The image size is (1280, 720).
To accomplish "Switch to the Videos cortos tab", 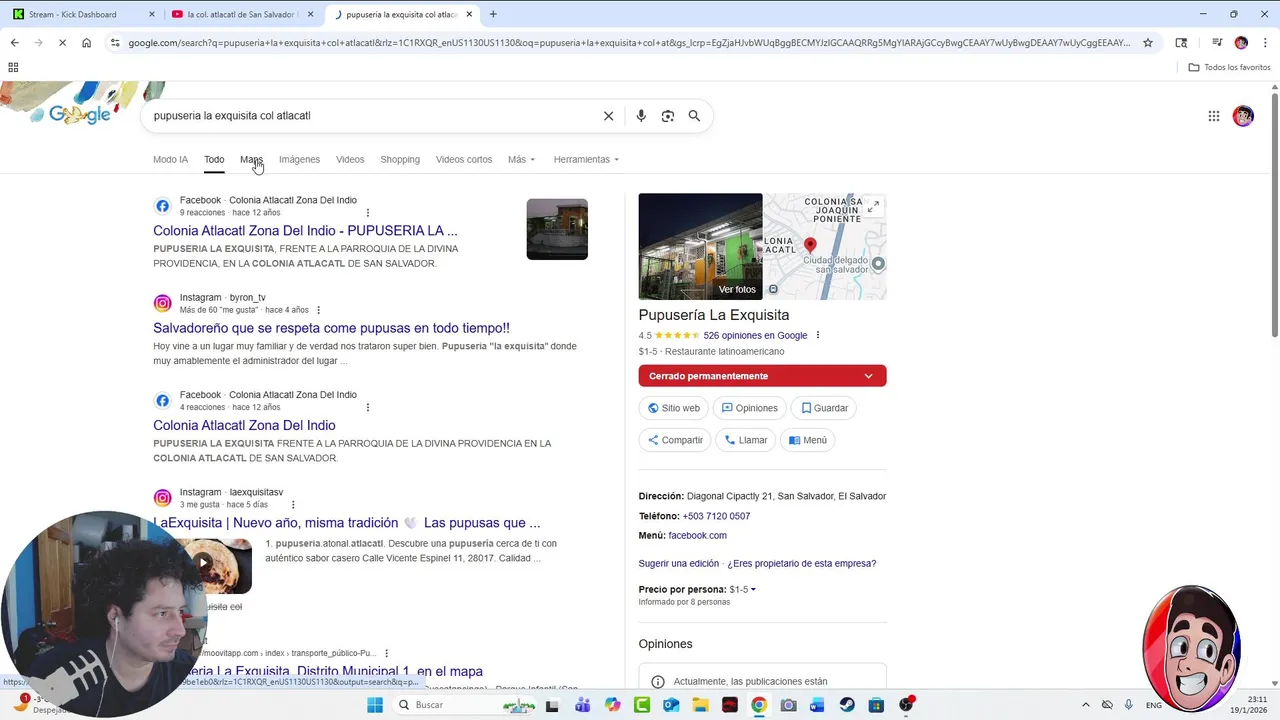I will 464,160.
